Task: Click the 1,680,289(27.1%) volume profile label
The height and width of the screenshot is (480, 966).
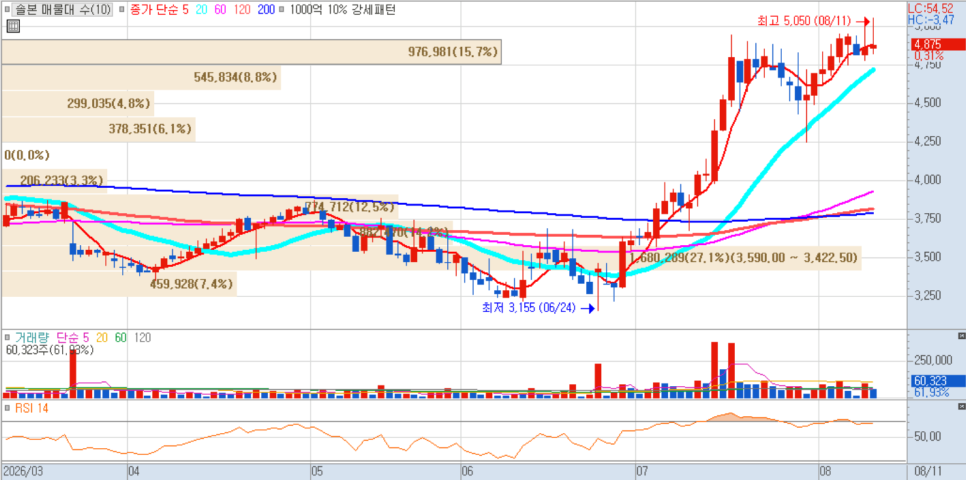Action: (x=744, y=258)
